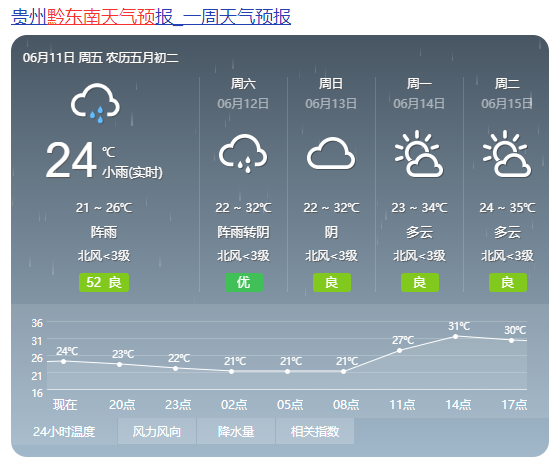Click Sunday's overcast cloud icon
Screen dimensions: 554x465
pyautogui.click(x=331, y=153)
